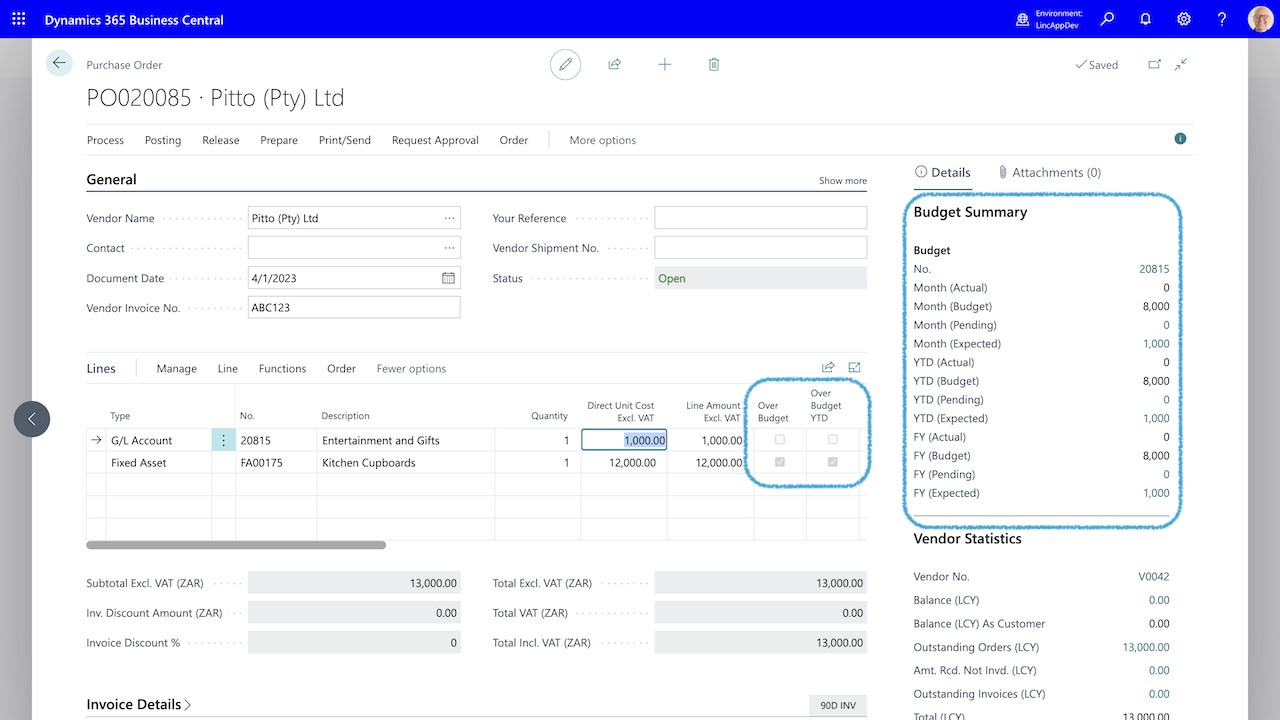
Task: Click the share icon in Lines section
Action: (828, 368)
